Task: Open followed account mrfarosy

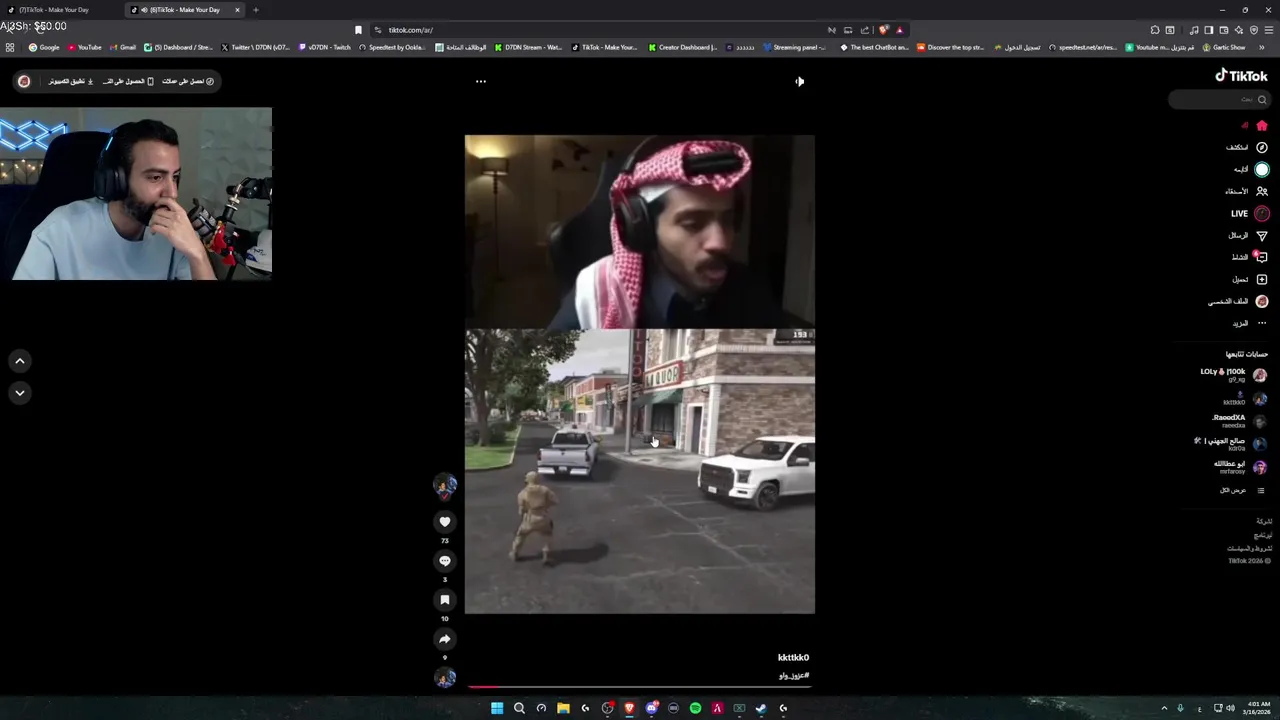Action: pos(1239,467)
